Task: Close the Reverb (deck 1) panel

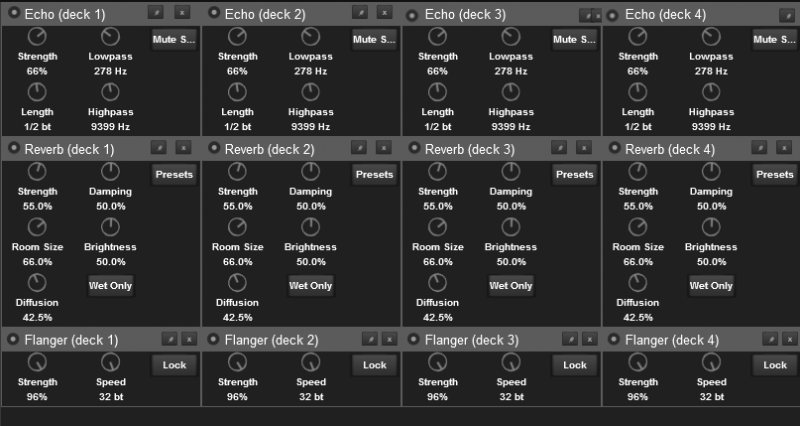Action: [183, 147]
